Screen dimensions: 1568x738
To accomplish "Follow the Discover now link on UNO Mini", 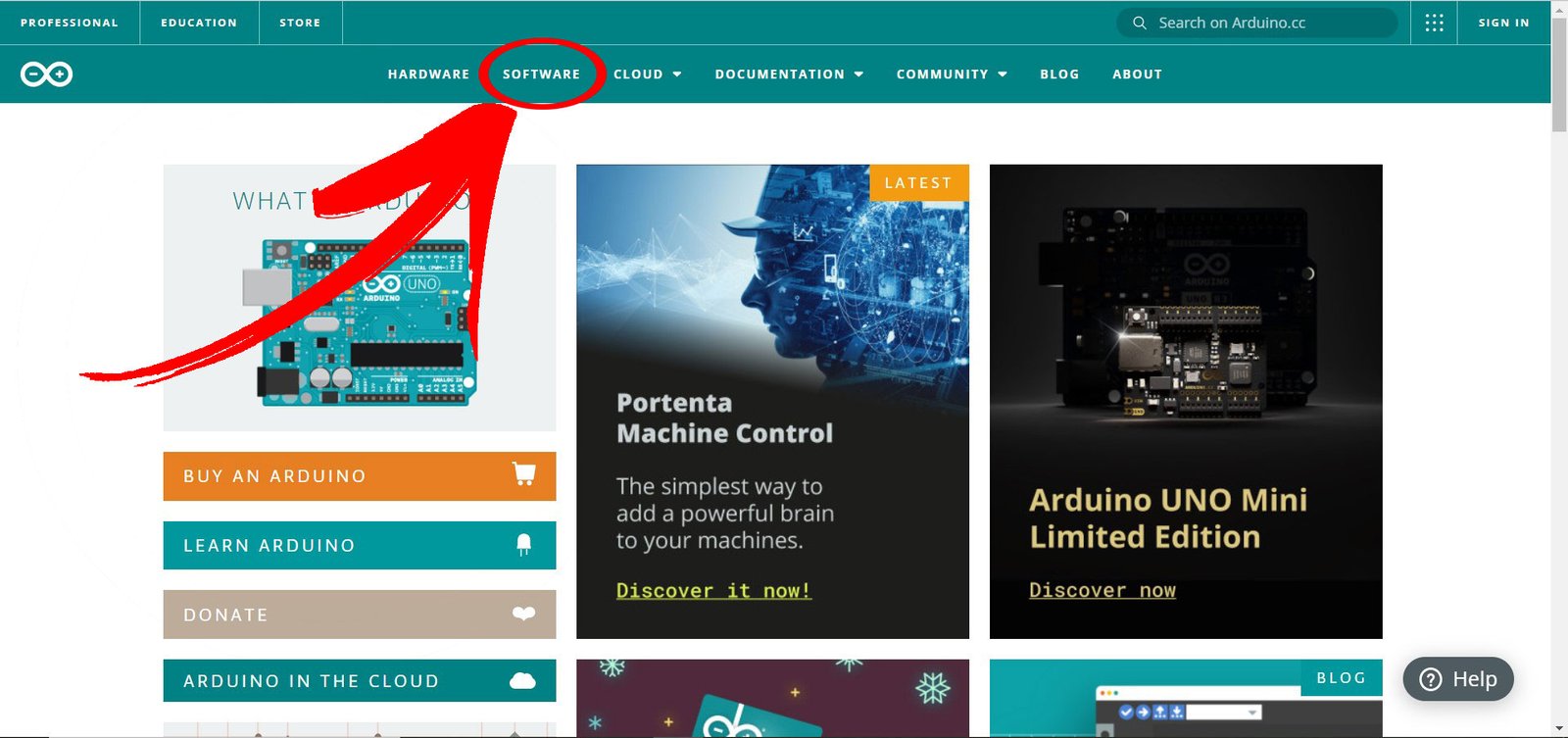I will pyautogui.click(x=1102, y=590).
